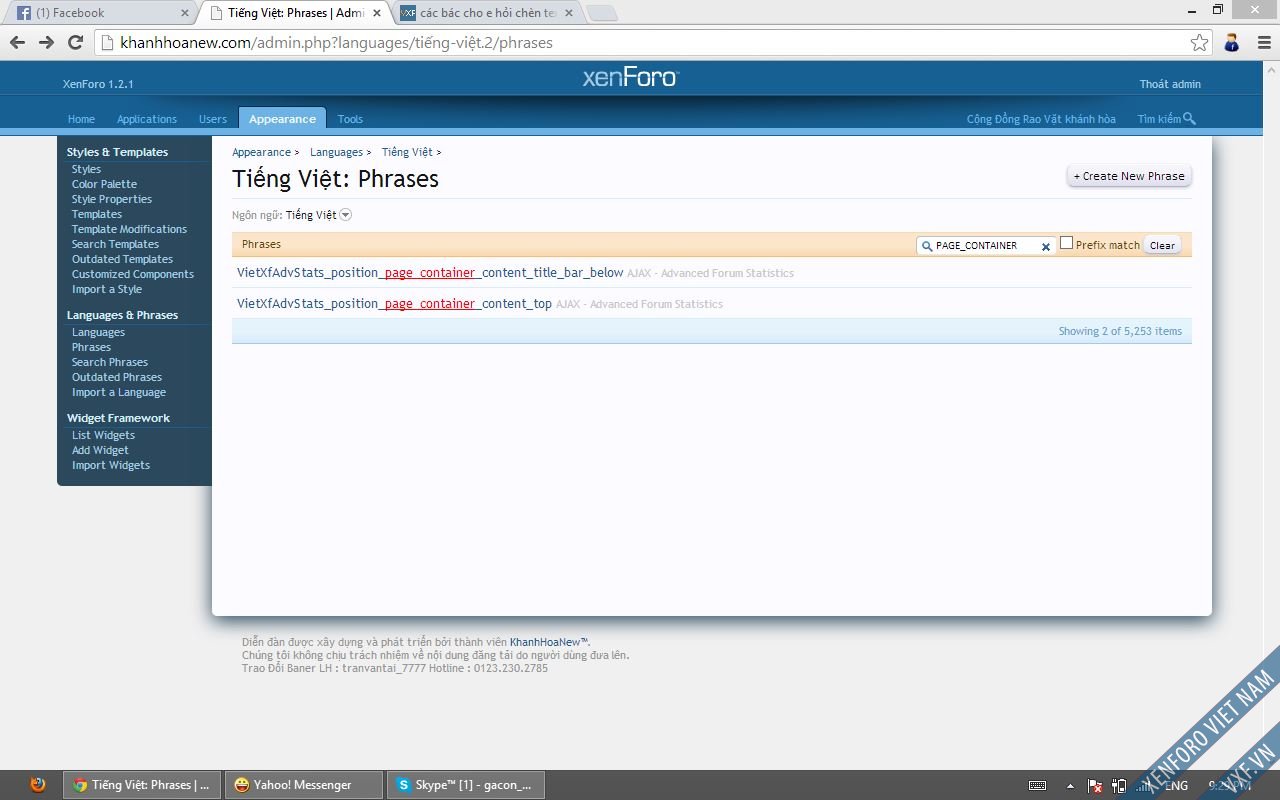The width and height of the screenshot is (1280, 800).
Task: Click the on-screen keyboard icon in system tray
Action: coord(1037,786)
